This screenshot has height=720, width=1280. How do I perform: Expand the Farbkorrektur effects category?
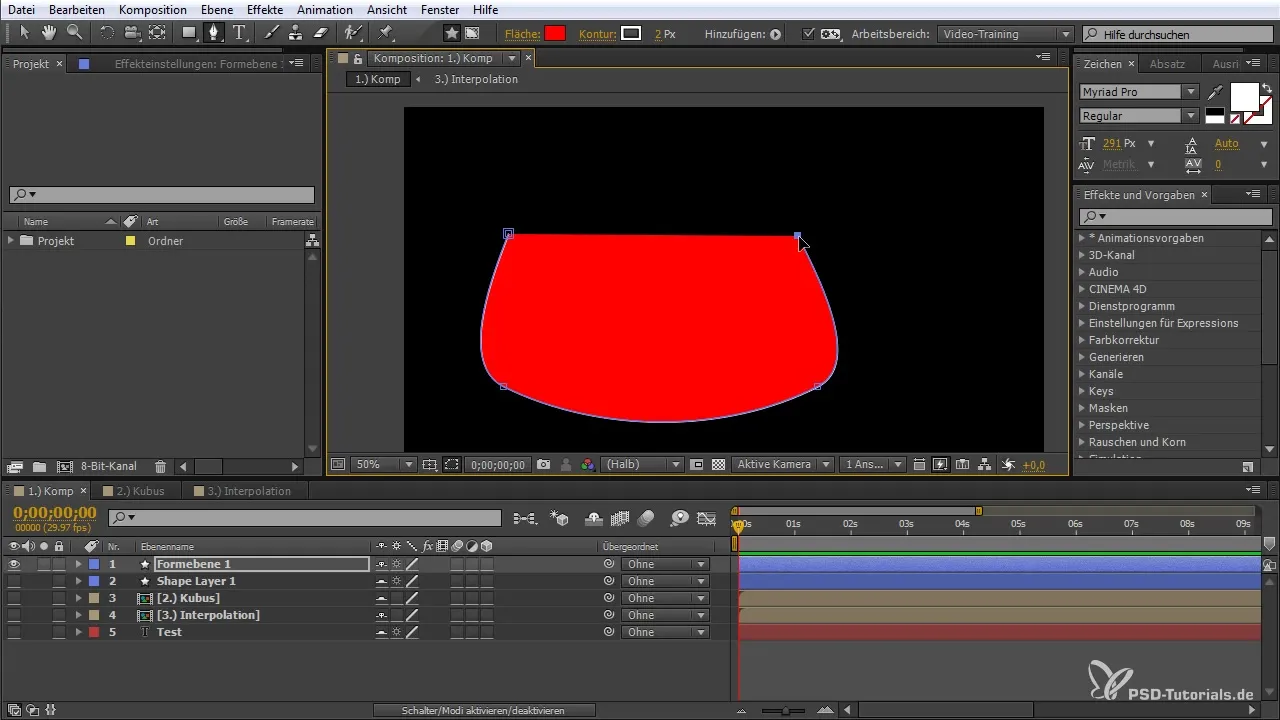[x=1082, y=340]
